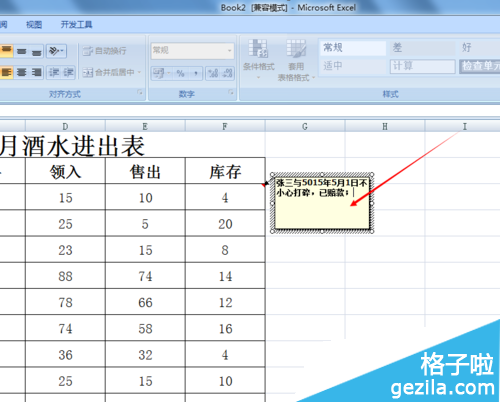Select column G header
500x402 pixels.
click(305, 126)
